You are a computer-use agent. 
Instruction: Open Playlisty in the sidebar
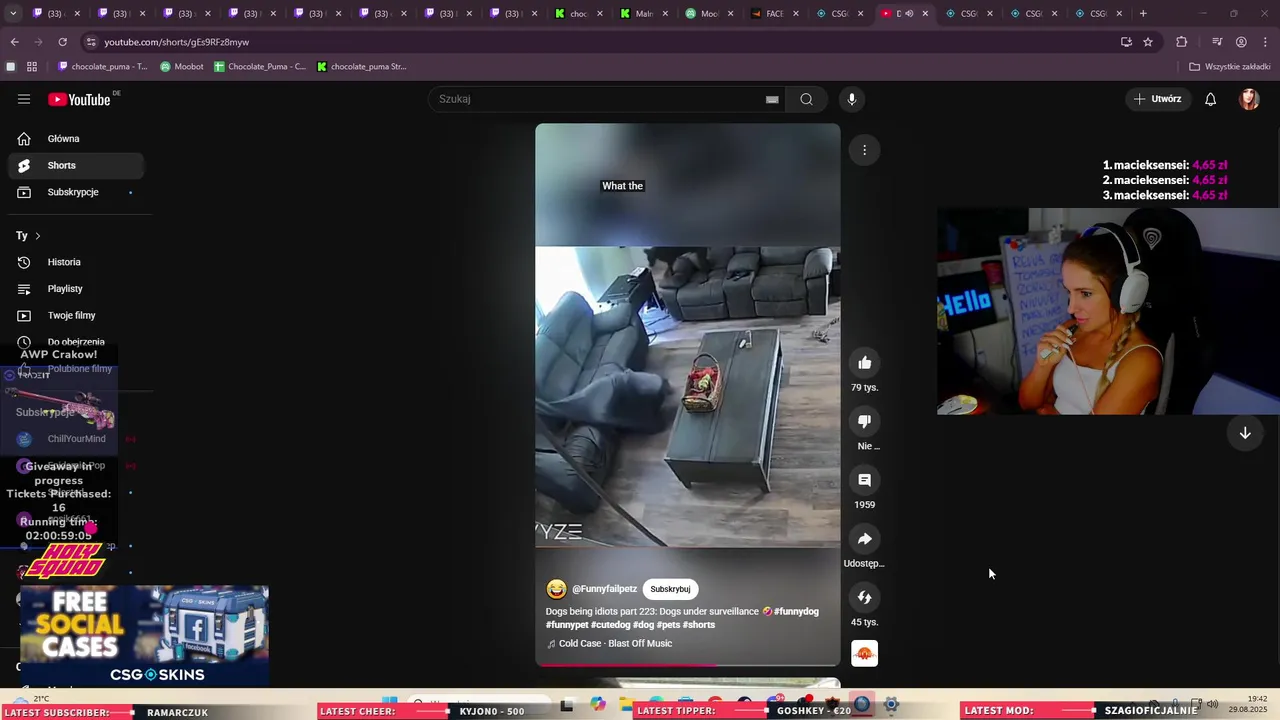click(x=76, y=289)
